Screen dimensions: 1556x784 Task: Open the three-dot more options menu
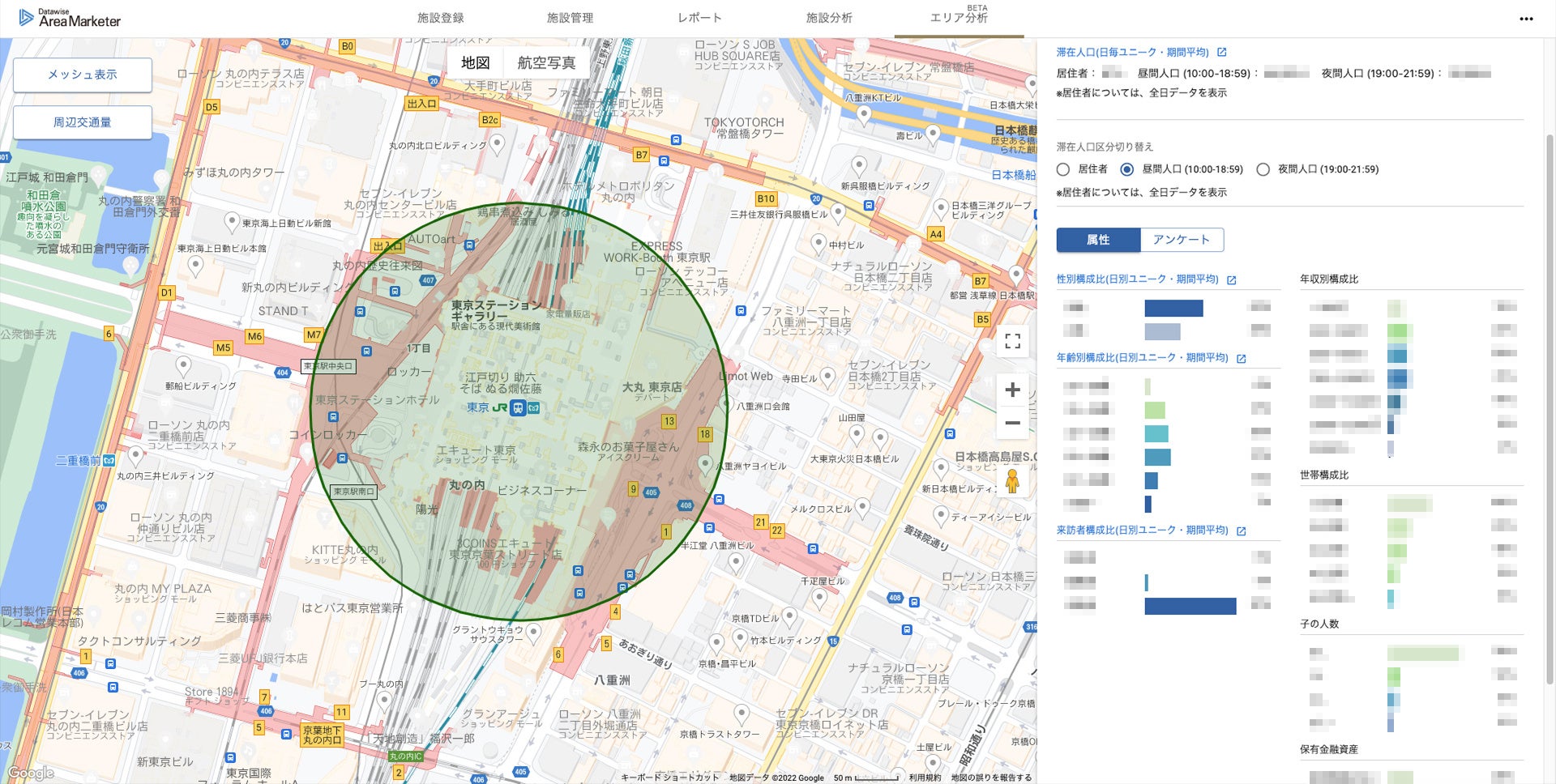point(1526,19)
